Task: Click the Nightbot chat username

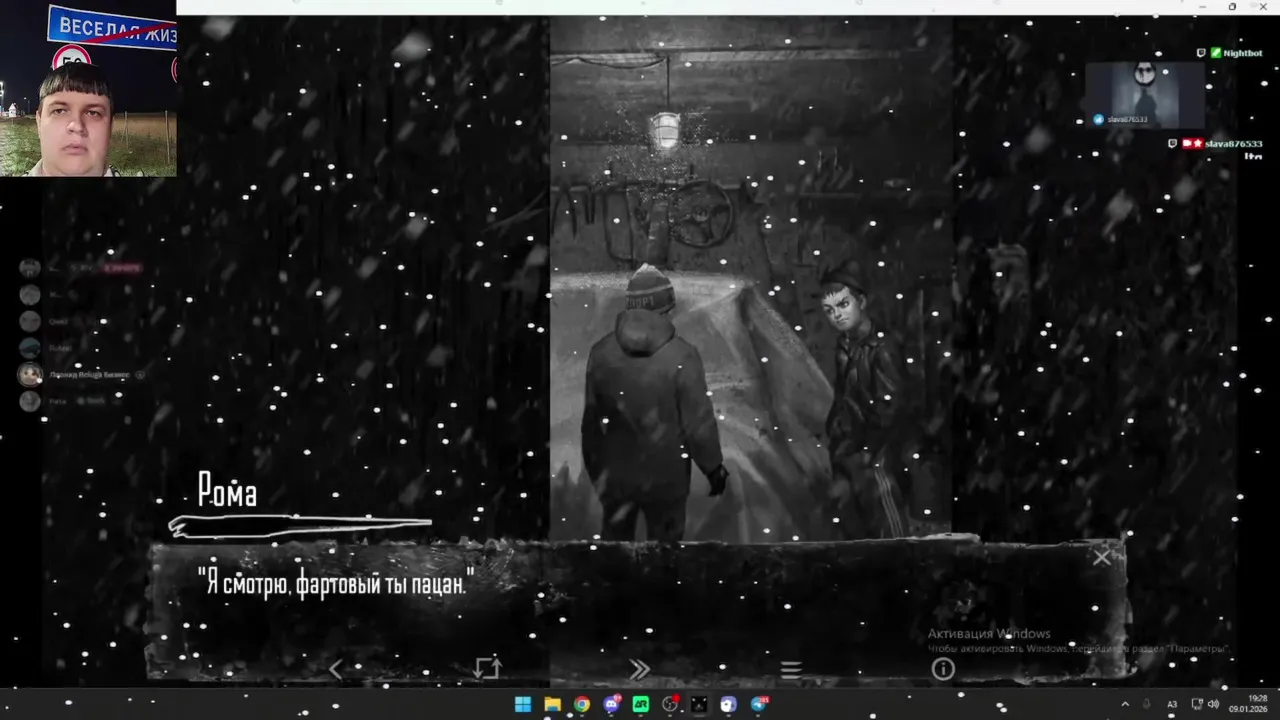Action: click(x=1242, y=53)
